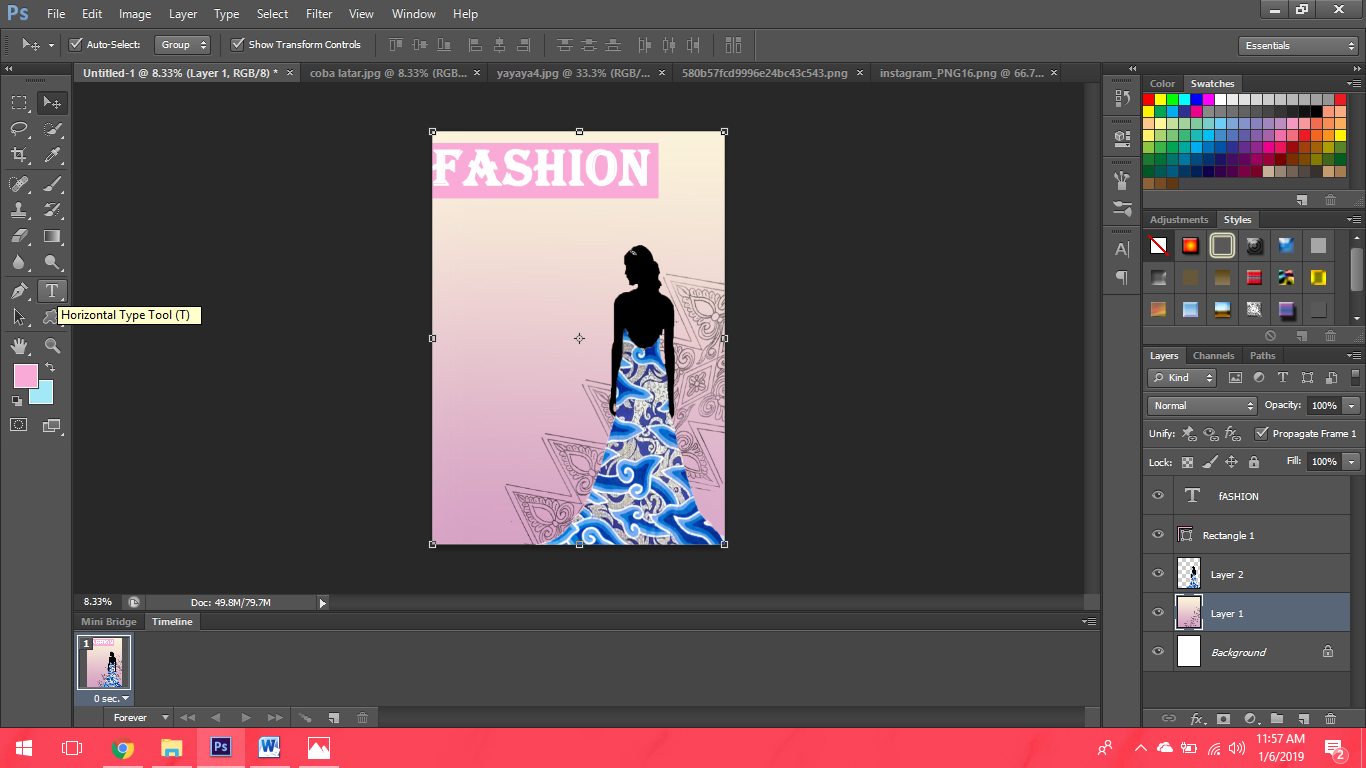Open the Filter menu

pyautogui.click(x=318, y=13)
